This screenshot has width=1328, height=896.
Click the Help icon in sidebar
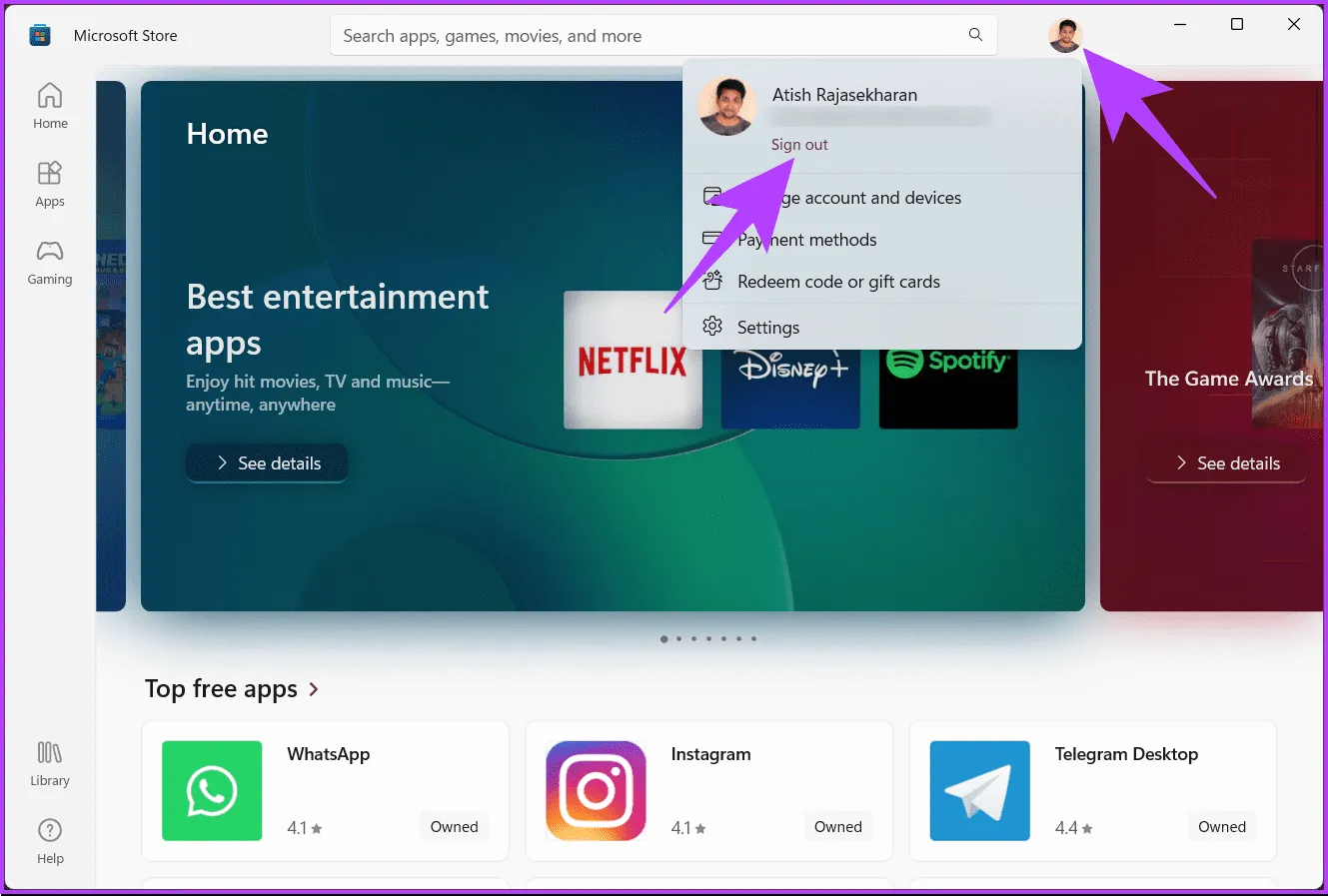(x=50, y=841)
